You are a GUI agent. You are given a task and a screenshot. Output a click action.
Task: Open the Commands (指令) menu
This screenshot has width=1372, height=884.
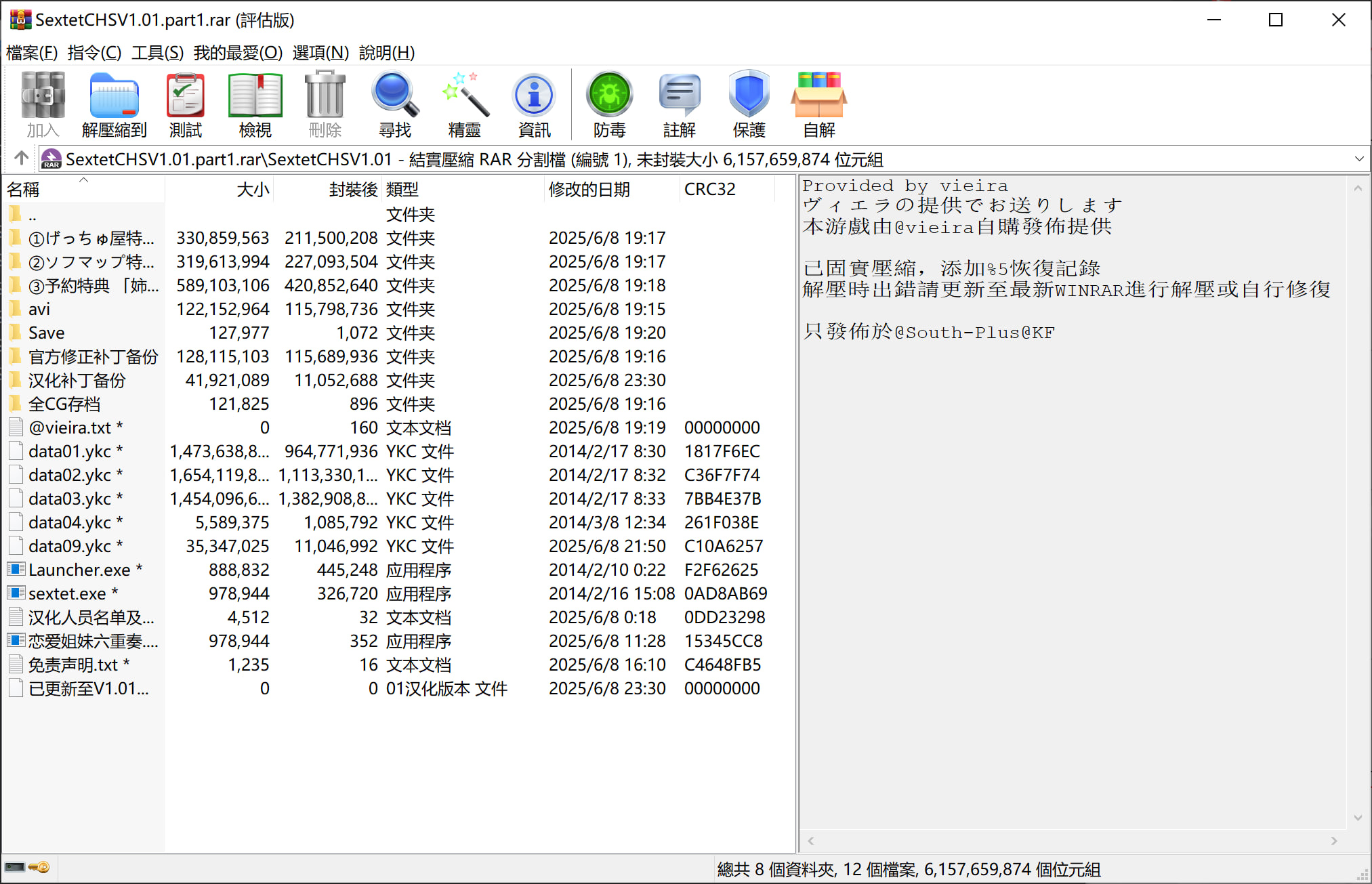click(94, 52)
